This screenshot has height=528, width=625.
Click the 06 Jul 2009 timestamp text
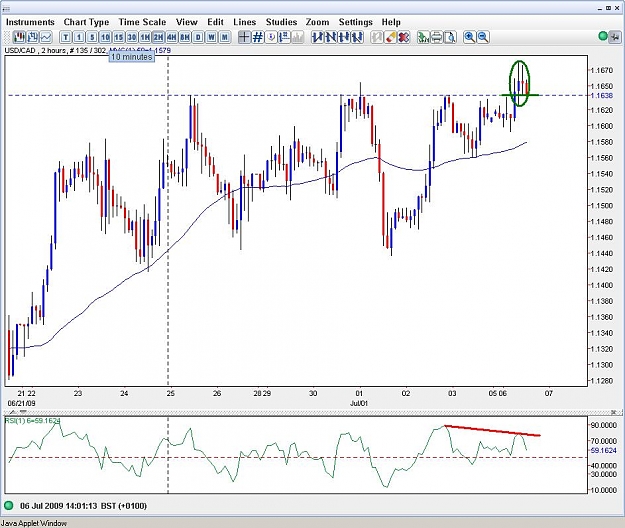pyautogui.click(x=83, y=506)
